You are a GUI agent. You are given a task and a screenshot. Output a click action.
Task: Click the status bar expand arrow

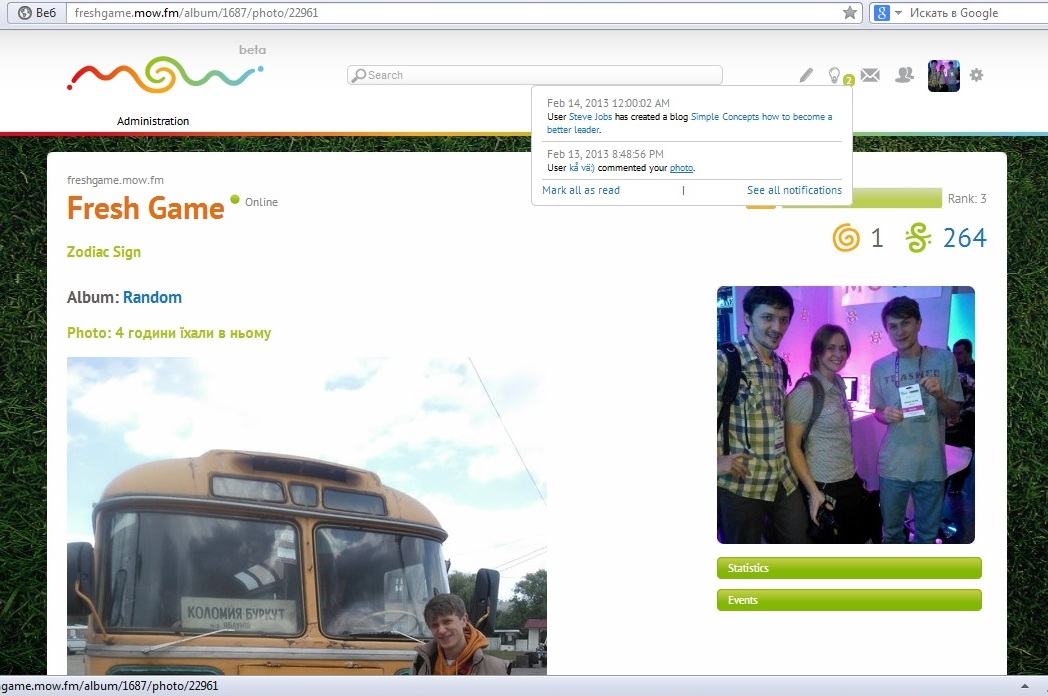tap(1025, 686)
